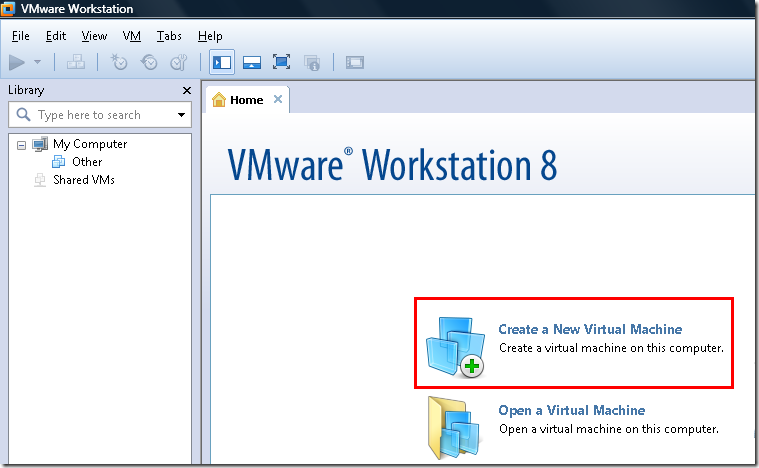Viewport: 759px width, 468px height.
Task: Select the Other item in Library
Action: click(x=87, y=162)
